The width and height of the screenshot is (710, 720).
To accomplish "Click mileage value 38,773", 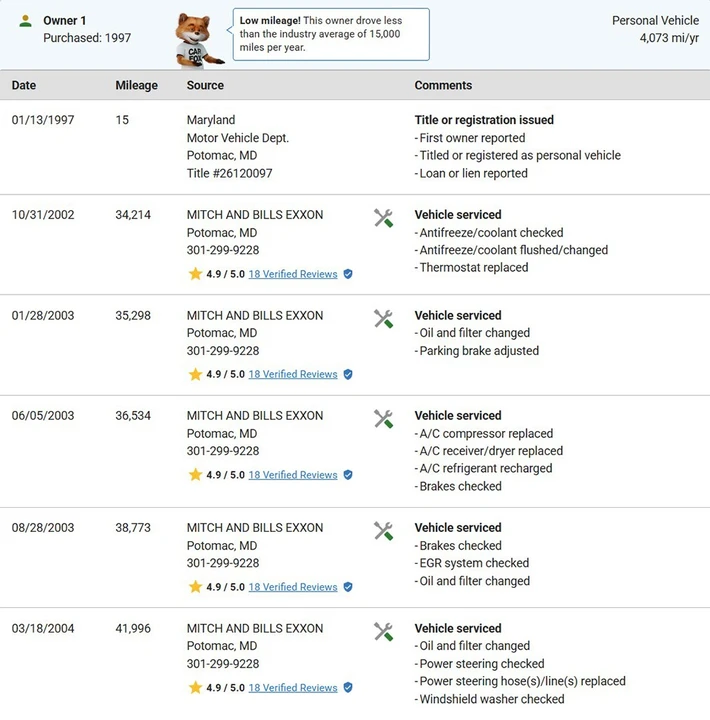I will coord(133,528).
